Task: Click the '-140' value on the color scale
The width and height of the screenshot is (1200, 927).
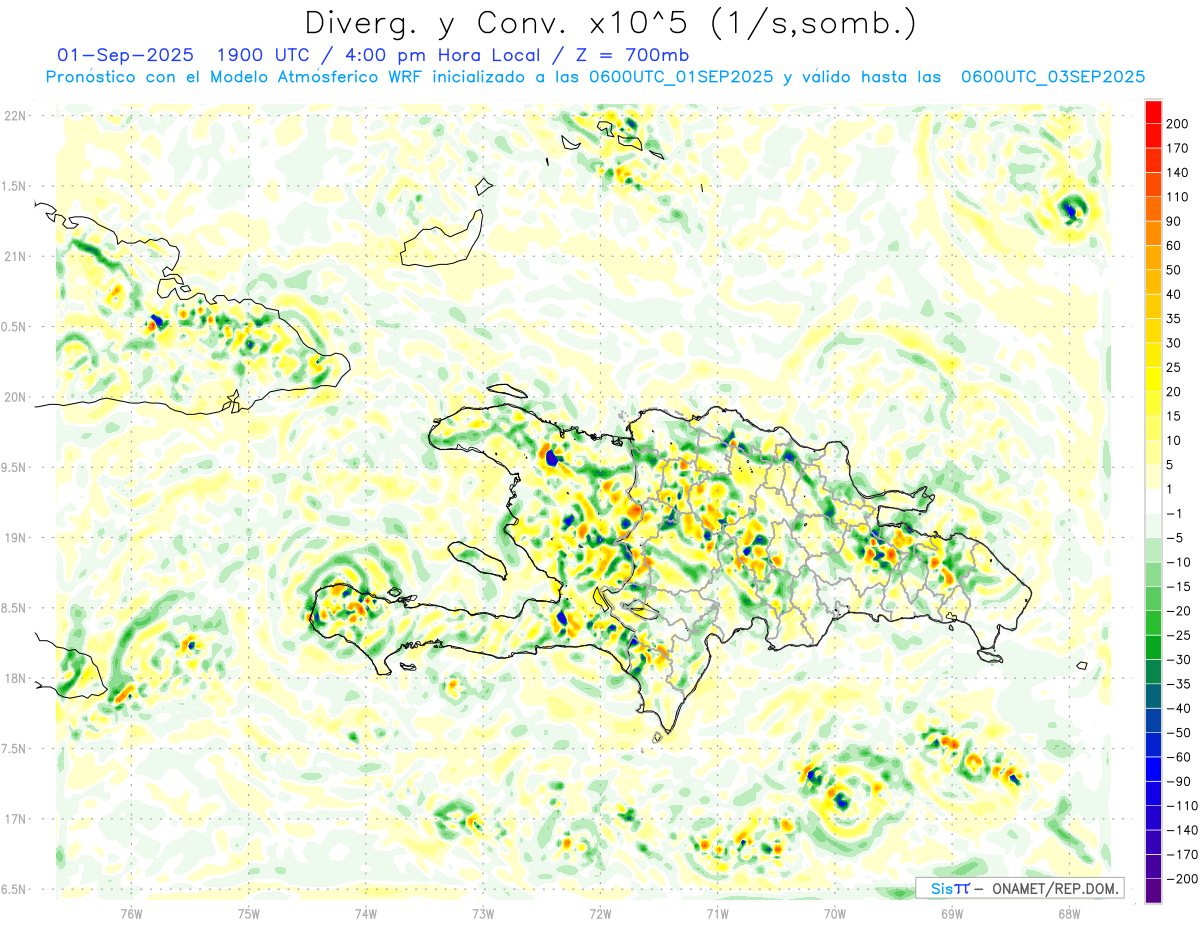Action: click(x=1181, y=831)
